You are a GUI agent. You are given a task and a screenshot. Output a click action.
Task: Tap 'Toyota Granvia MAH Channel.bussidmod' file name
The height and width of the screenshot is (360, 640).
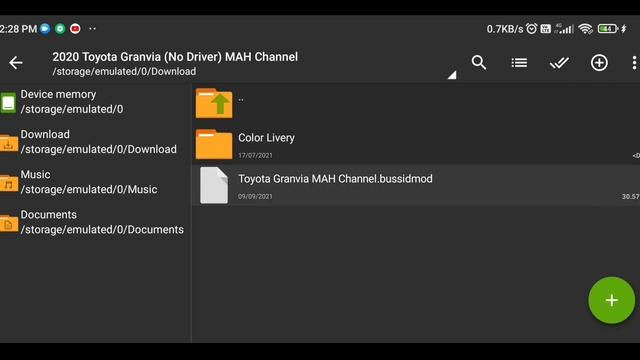(335, 179)
